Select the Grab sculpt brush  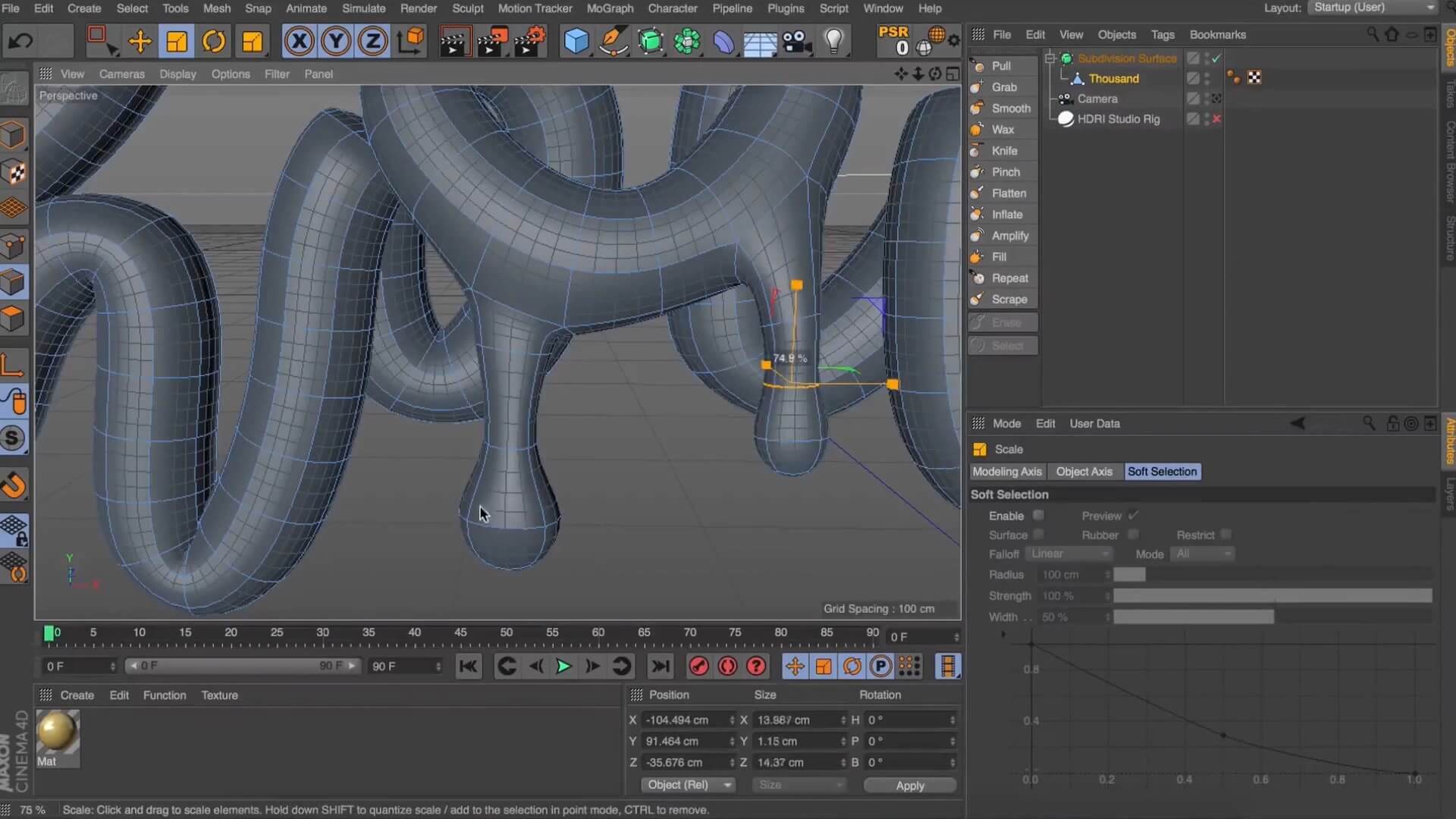(x=1003, y=87)
